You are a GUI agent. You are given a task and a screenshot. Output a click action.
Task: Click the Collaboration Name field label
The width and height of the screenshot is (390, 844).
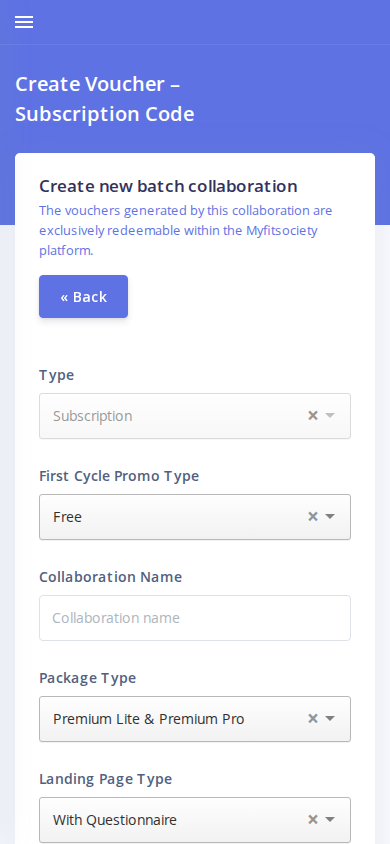click(x=111, y=577)
